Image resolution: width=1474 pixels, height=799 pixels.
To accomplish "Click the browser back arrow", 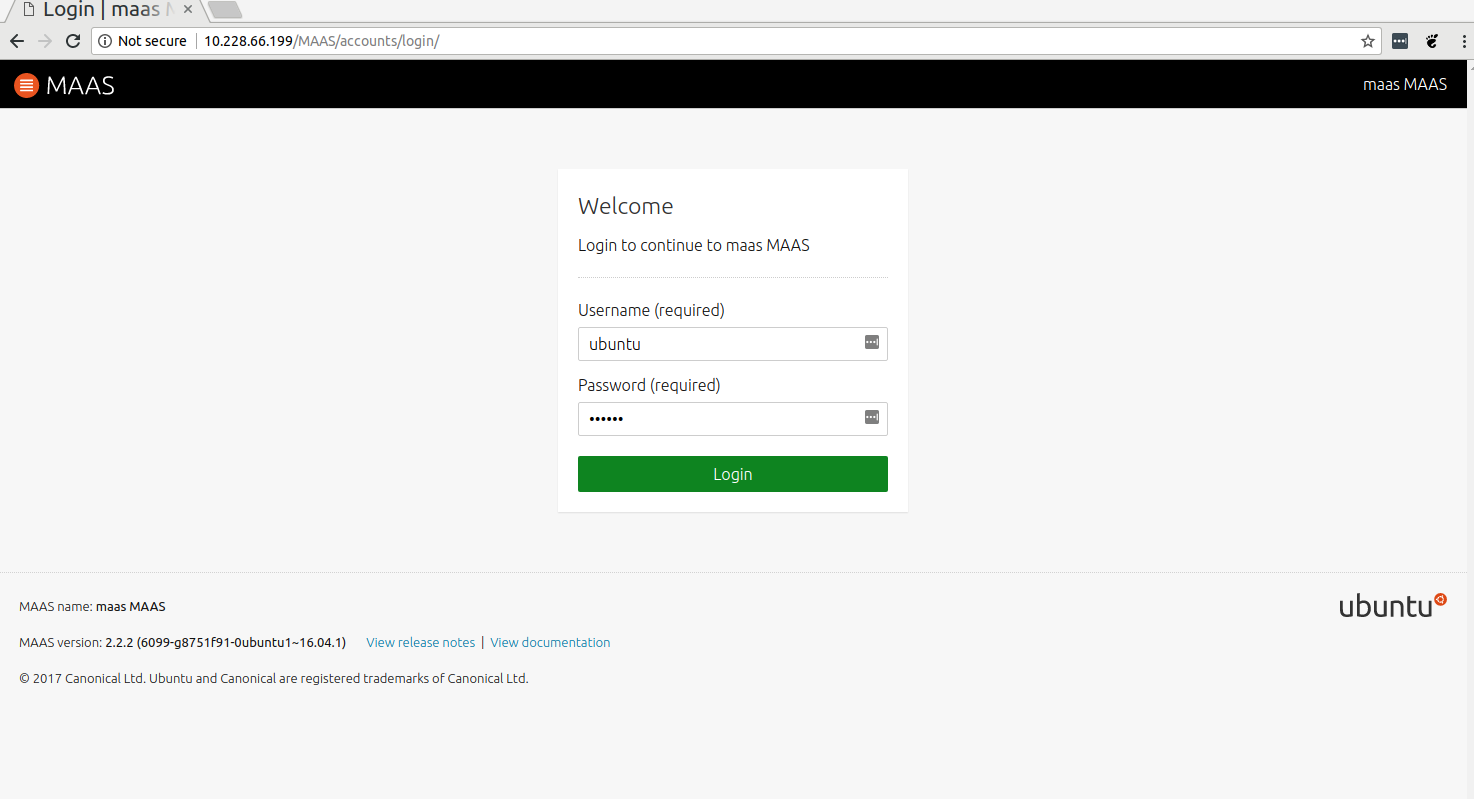I will tap(16, 41).
